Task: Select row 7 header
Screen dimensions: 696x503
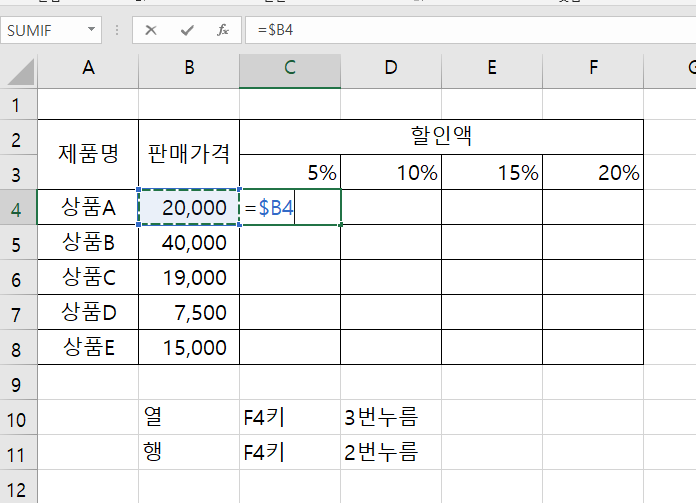Action: [x=18, y=314]
